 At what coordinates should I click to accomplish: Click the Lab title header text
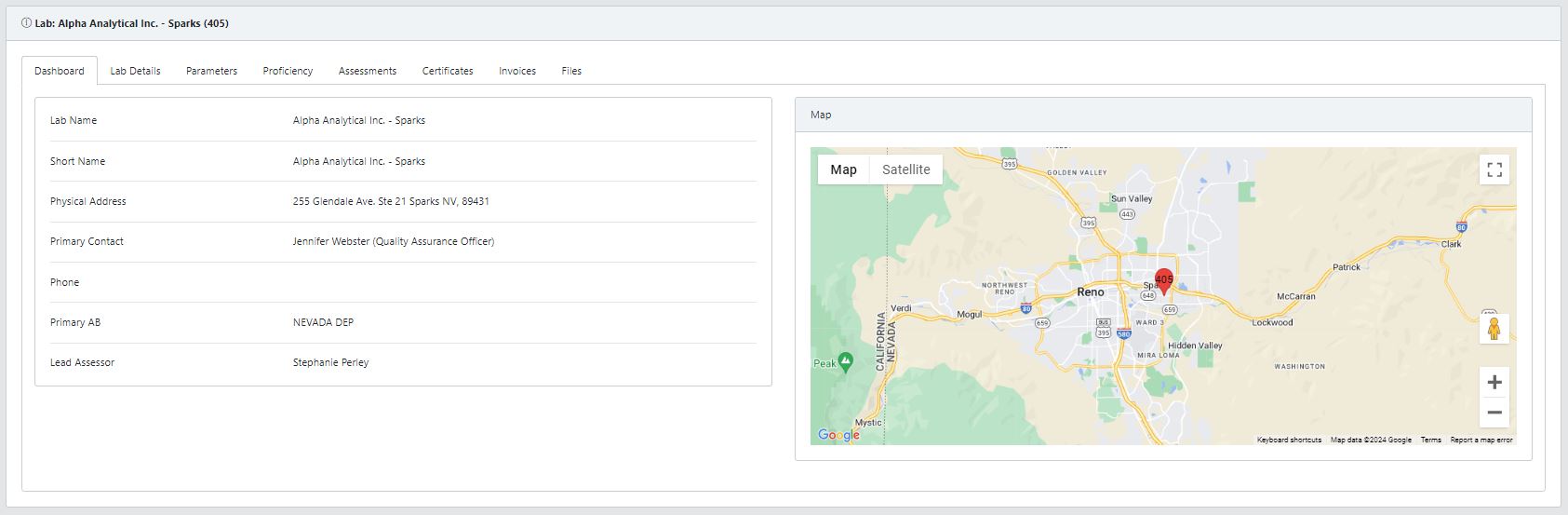(x=132, y=23)
